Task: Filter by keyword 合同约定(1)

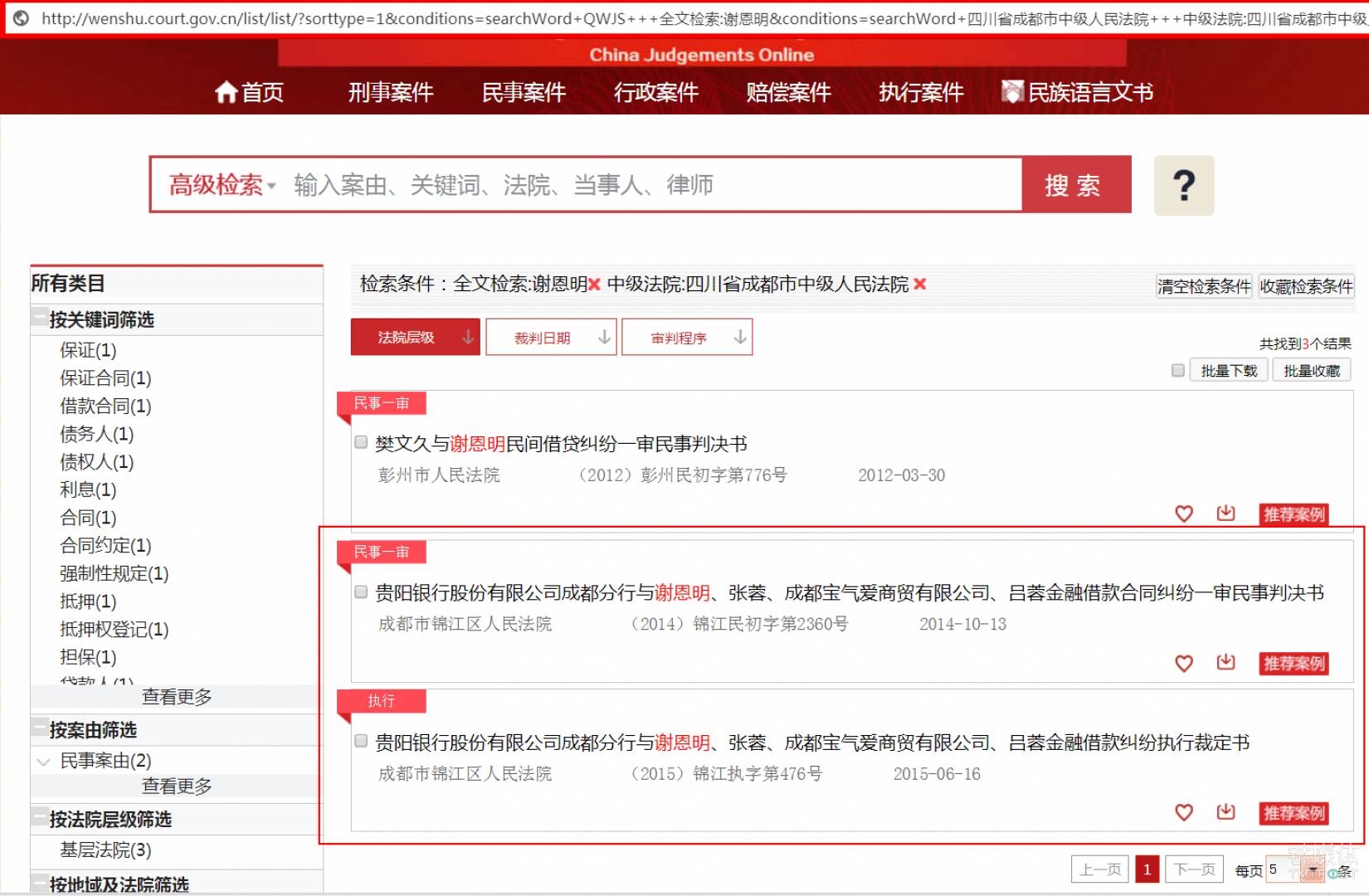Action: [105, 546]
